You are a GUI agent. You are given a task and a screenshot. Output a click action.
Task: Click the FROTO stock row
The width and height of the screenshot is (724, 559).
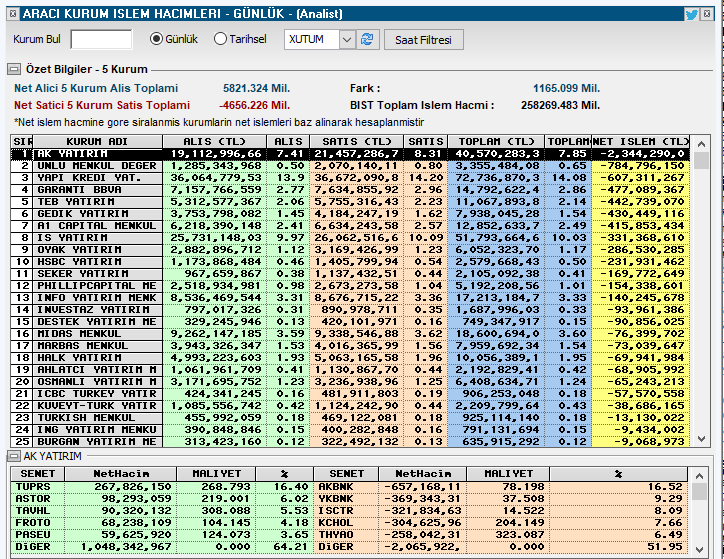162,523
